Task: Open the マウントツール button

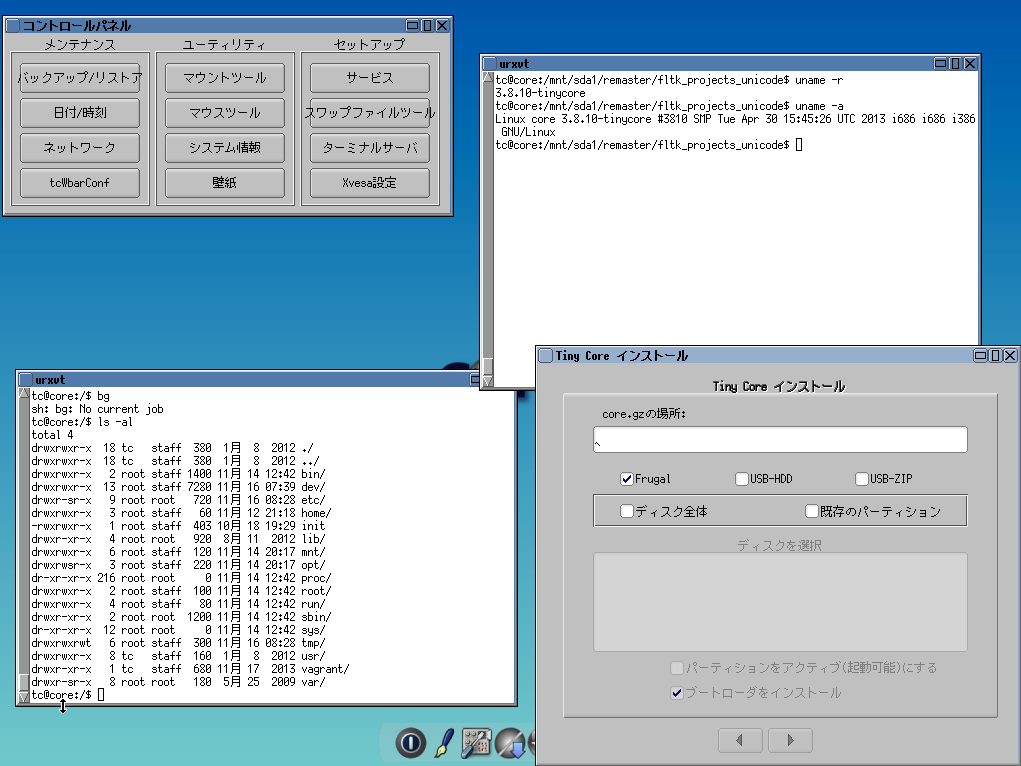Action: tap(225, 78)
